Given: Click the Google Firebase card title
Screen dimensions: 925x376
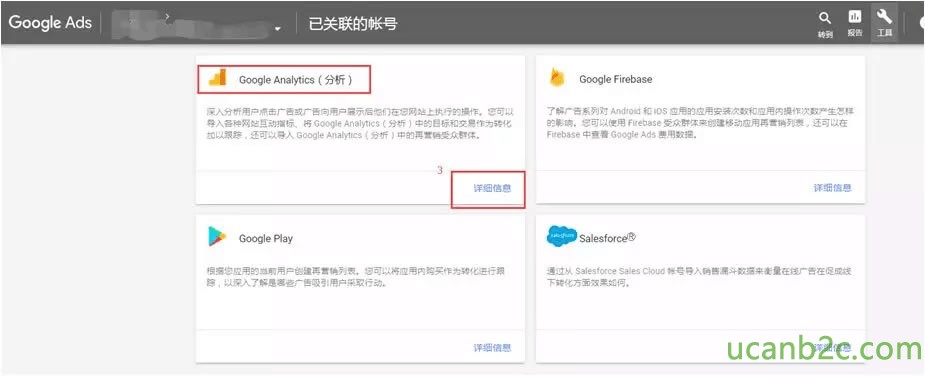Looking at the screenshot, I should click(x=615, y=79).
